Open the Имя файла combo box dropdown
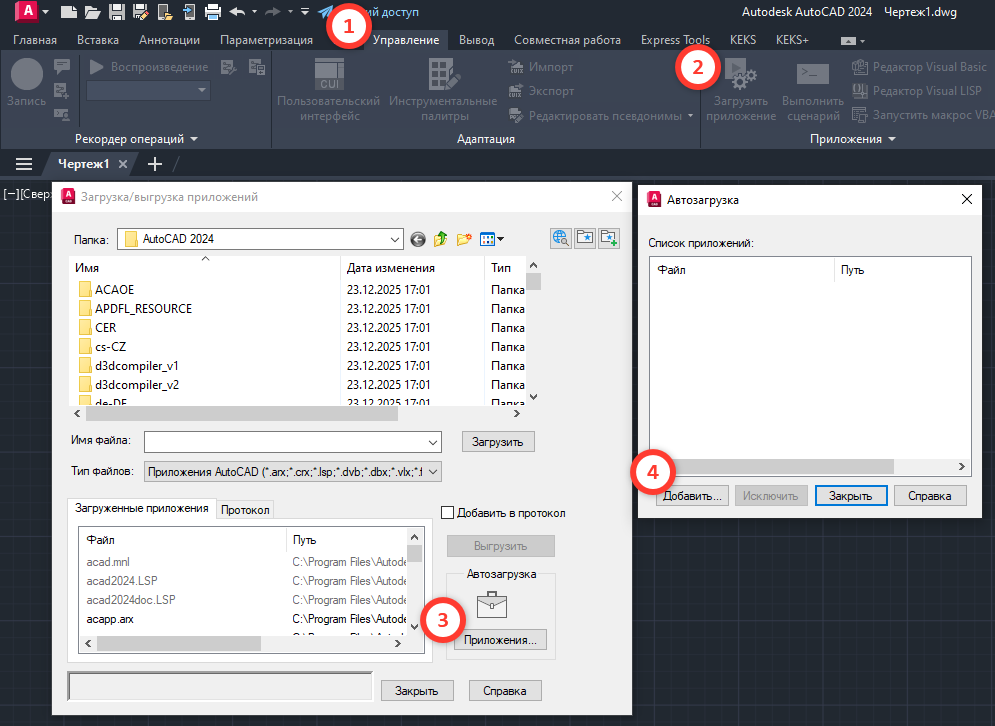Image resolution: width=995 pixels, height=726 pixels. pyautogui.click(x=433, y=442)
